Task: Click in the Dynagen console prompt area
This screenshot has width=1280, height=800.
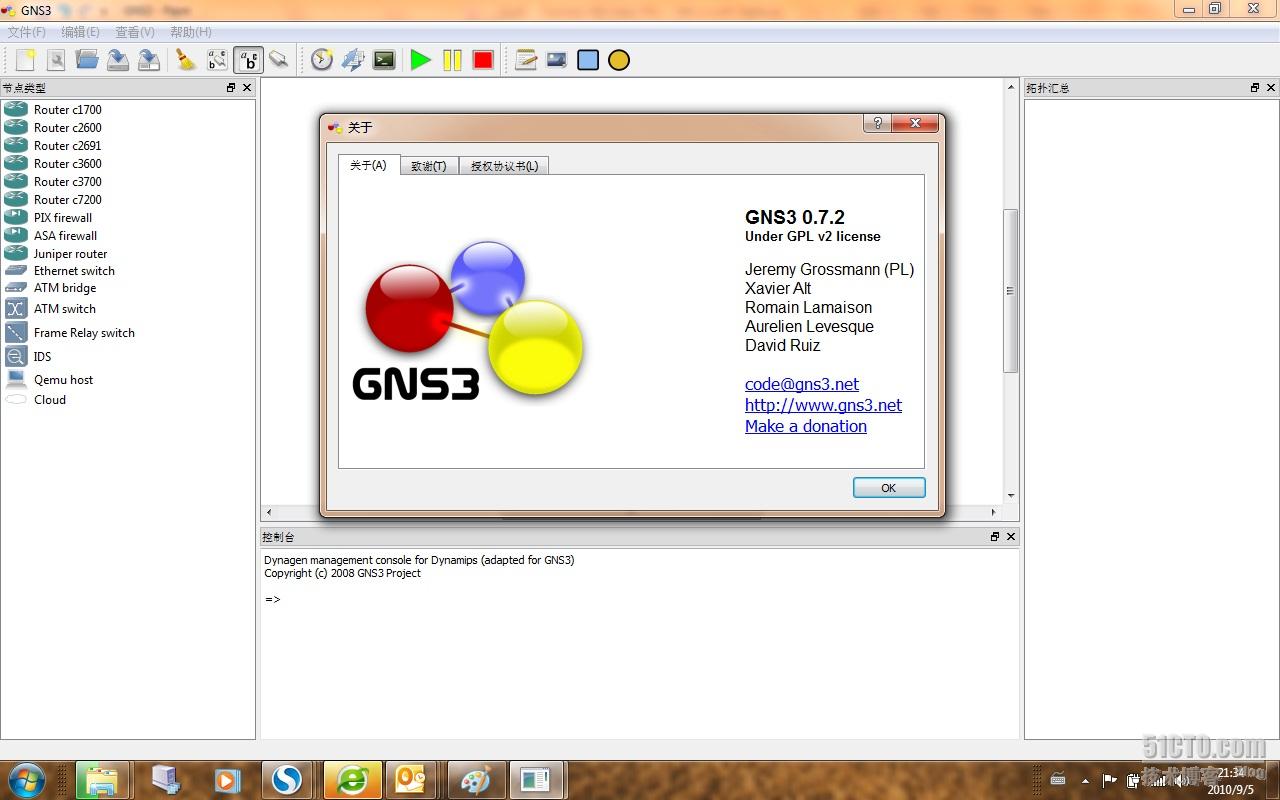Action: point(639,642)
